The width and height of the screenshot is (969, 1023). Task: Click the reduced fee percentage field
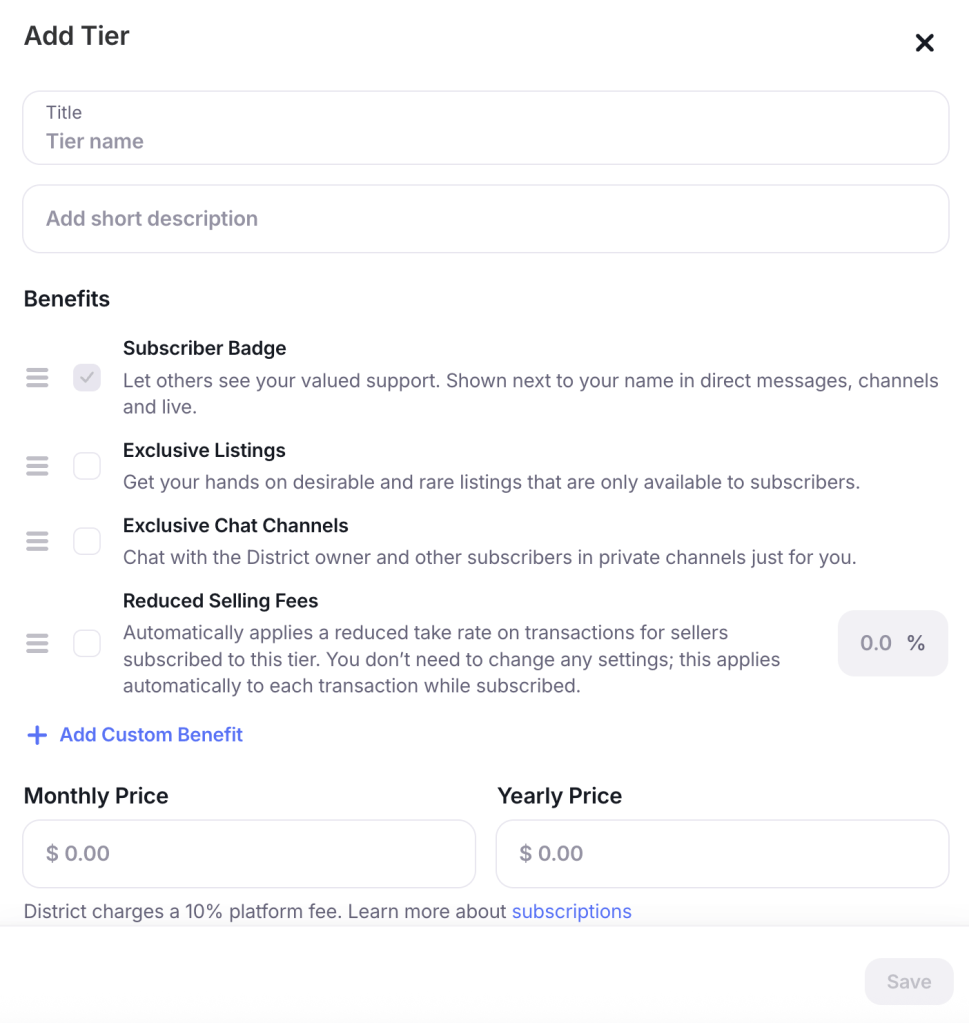[x=878, y=643]
